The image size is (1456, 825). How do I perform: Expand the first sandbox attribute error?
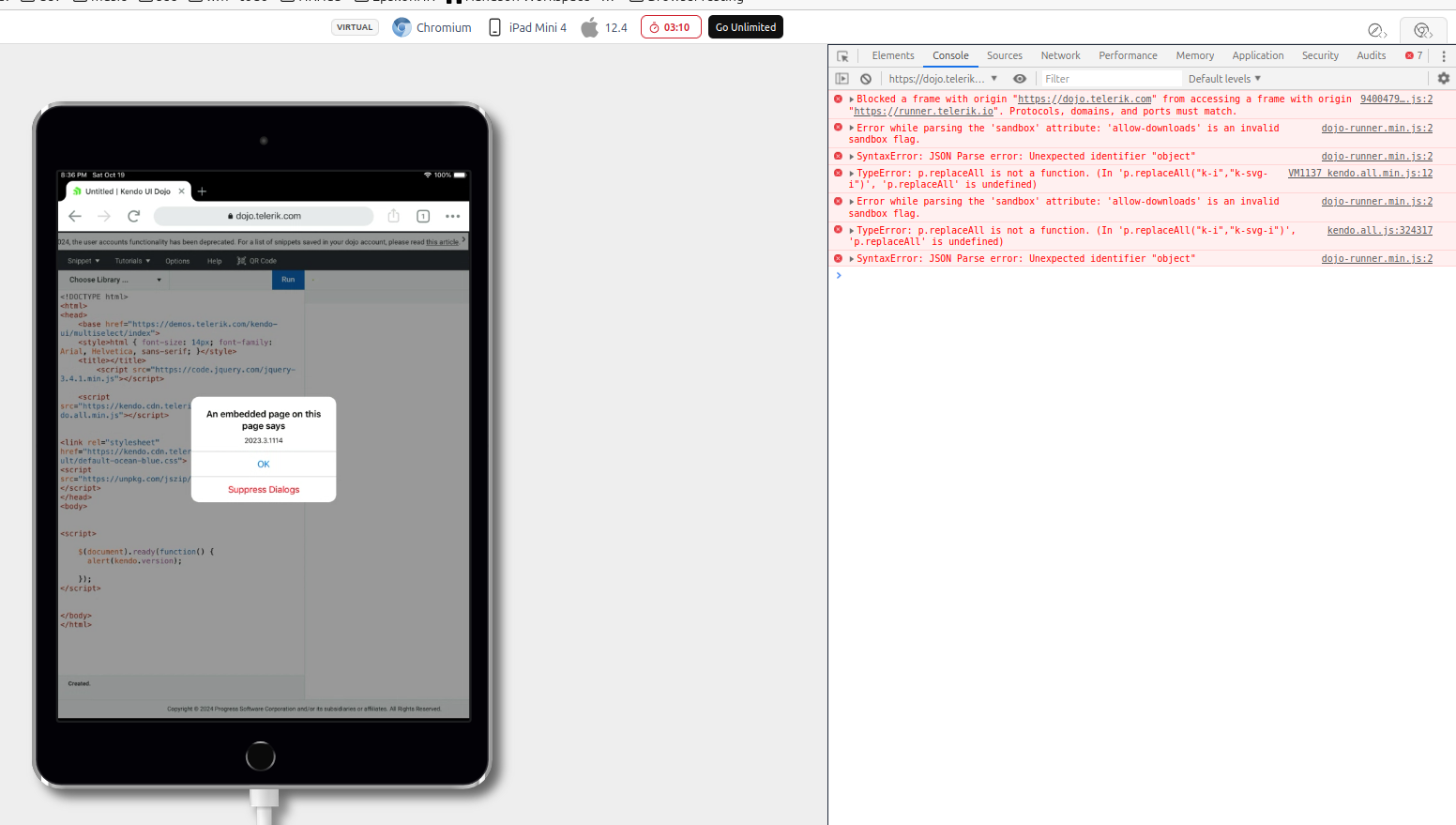pyautogui.click(x=852, y=128)
